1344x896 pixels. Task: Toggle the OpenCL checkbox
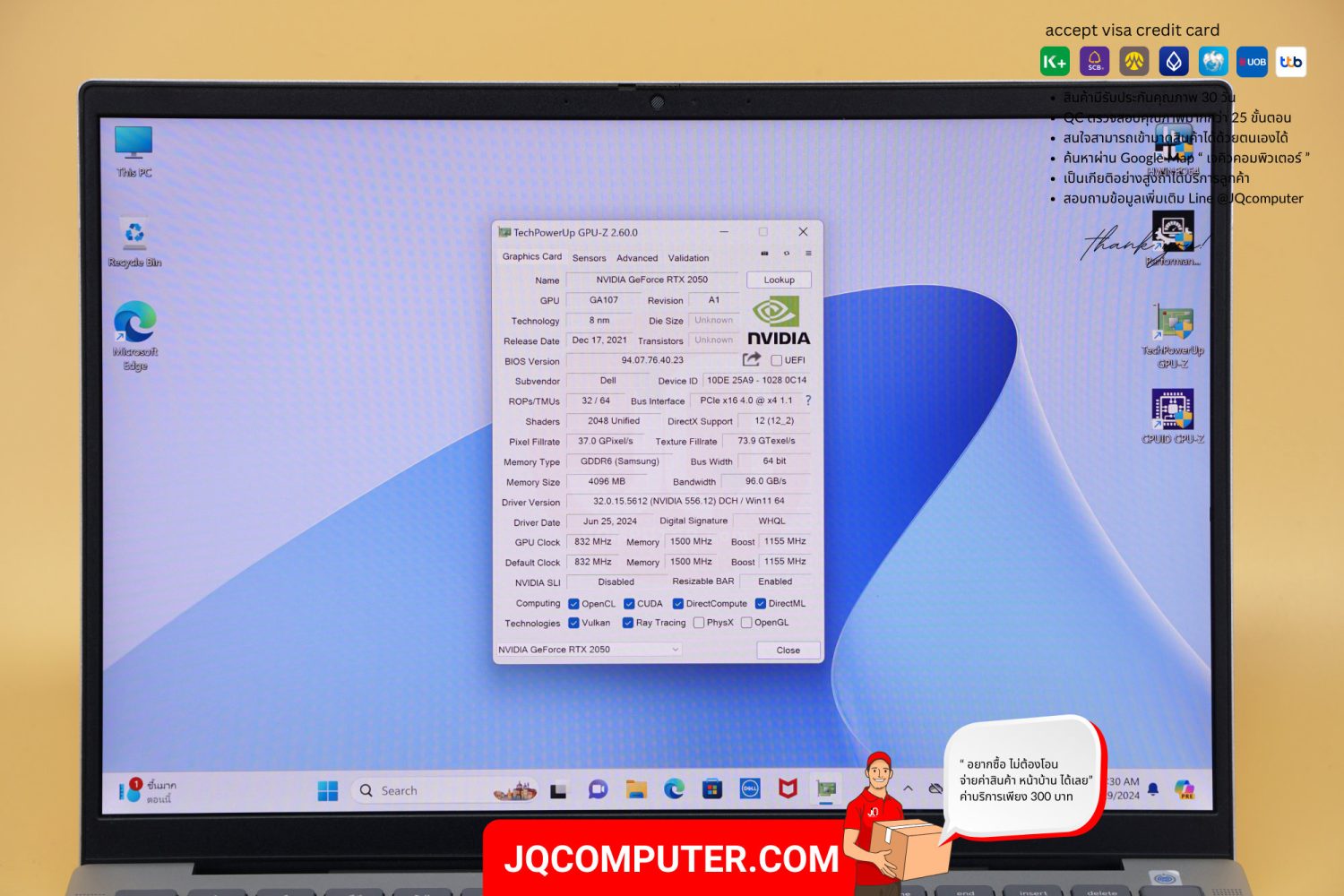click(573, 604)
